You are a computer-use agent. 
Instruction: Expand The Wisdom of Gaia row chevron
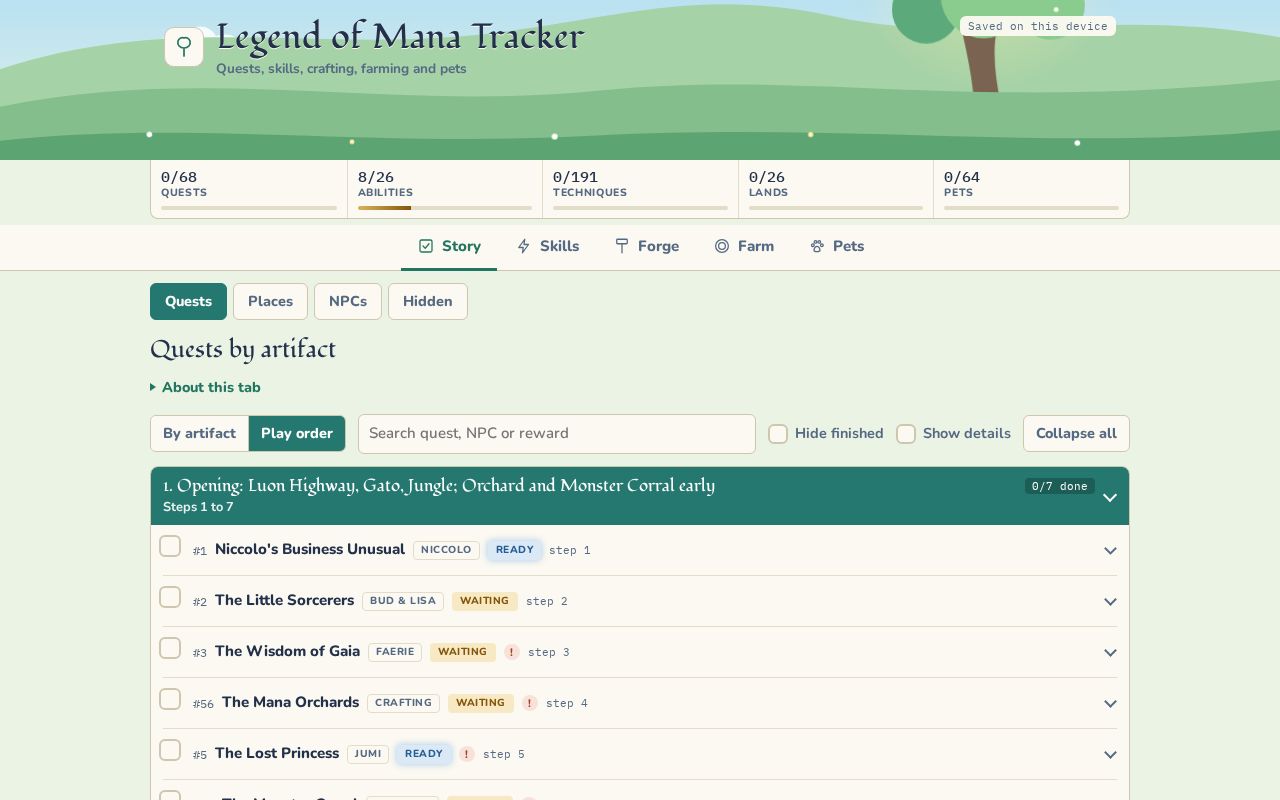pyautogui.click(x=1110, y=653)
